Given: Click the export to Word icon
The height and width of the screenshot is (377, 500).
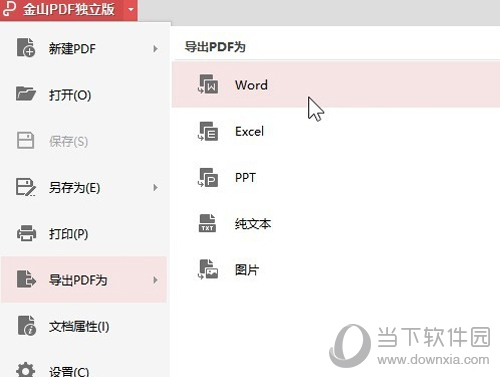Looking at the screenshot, I should pos(208,84).
